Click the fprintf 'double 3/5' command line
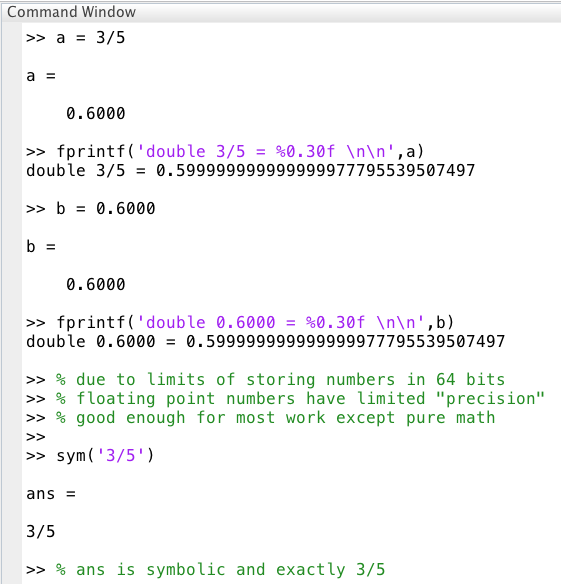Image resolution: width=561 pixels, height=584 pixels. pos(225,152)
